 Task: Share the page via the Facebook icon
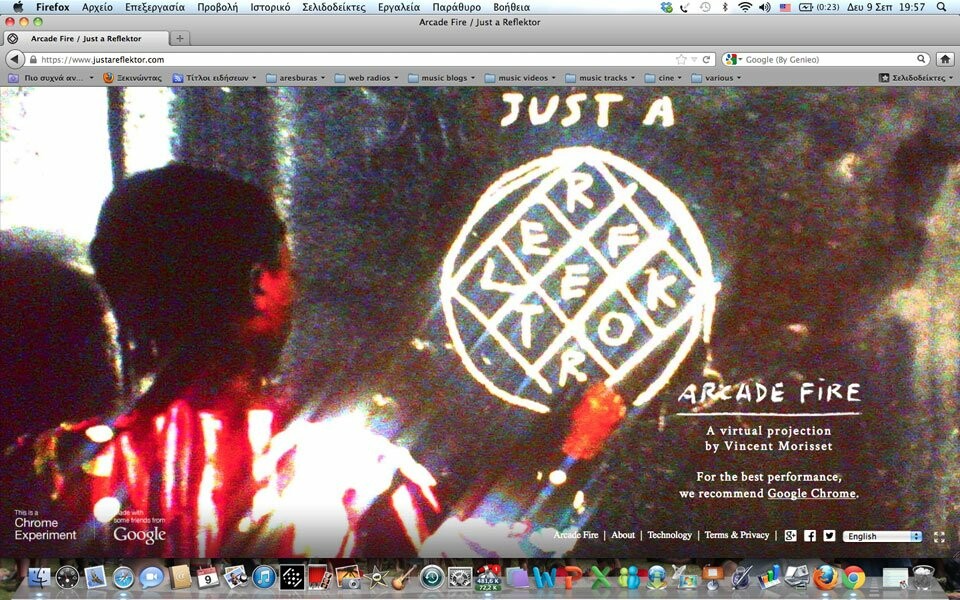coord(810,536)
